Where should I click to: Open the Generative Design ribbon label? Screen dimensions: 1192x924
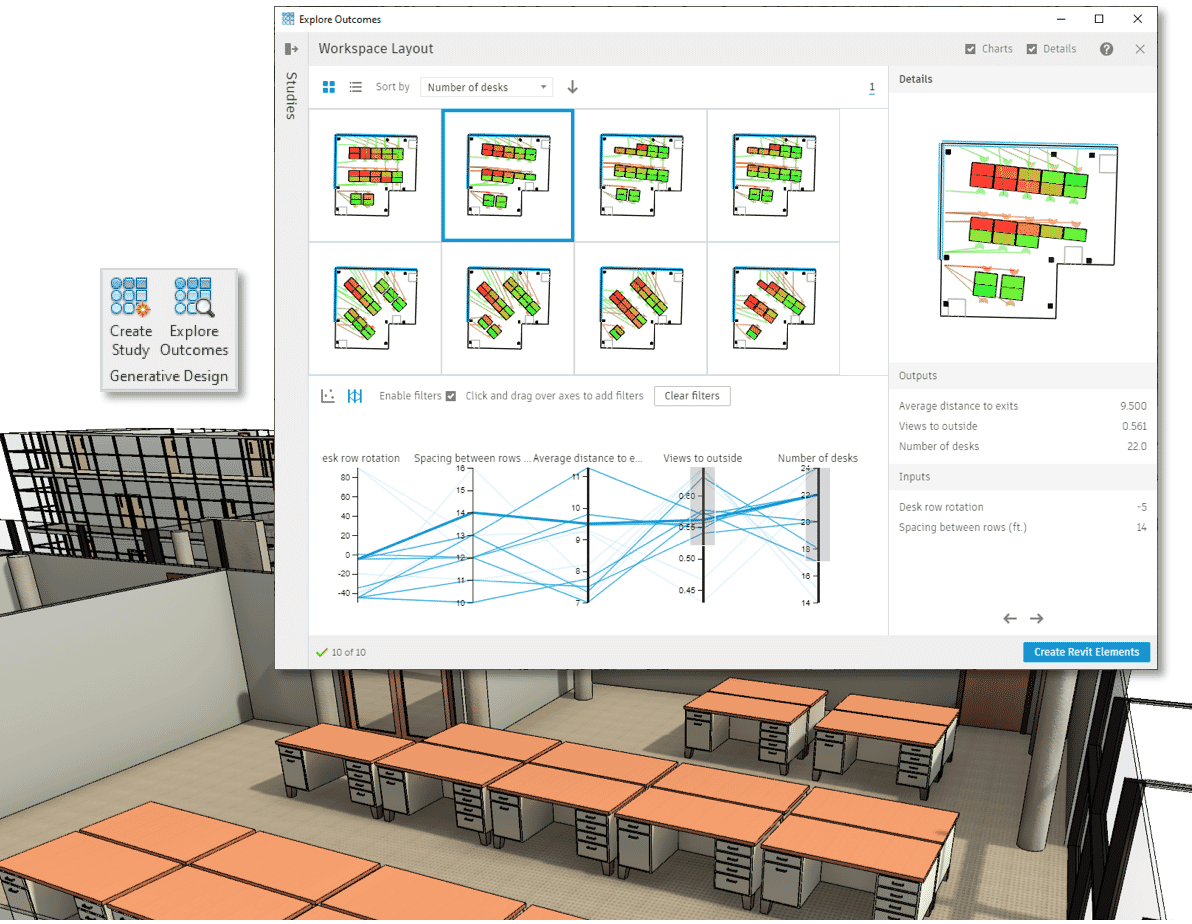[x=168, y=376]
